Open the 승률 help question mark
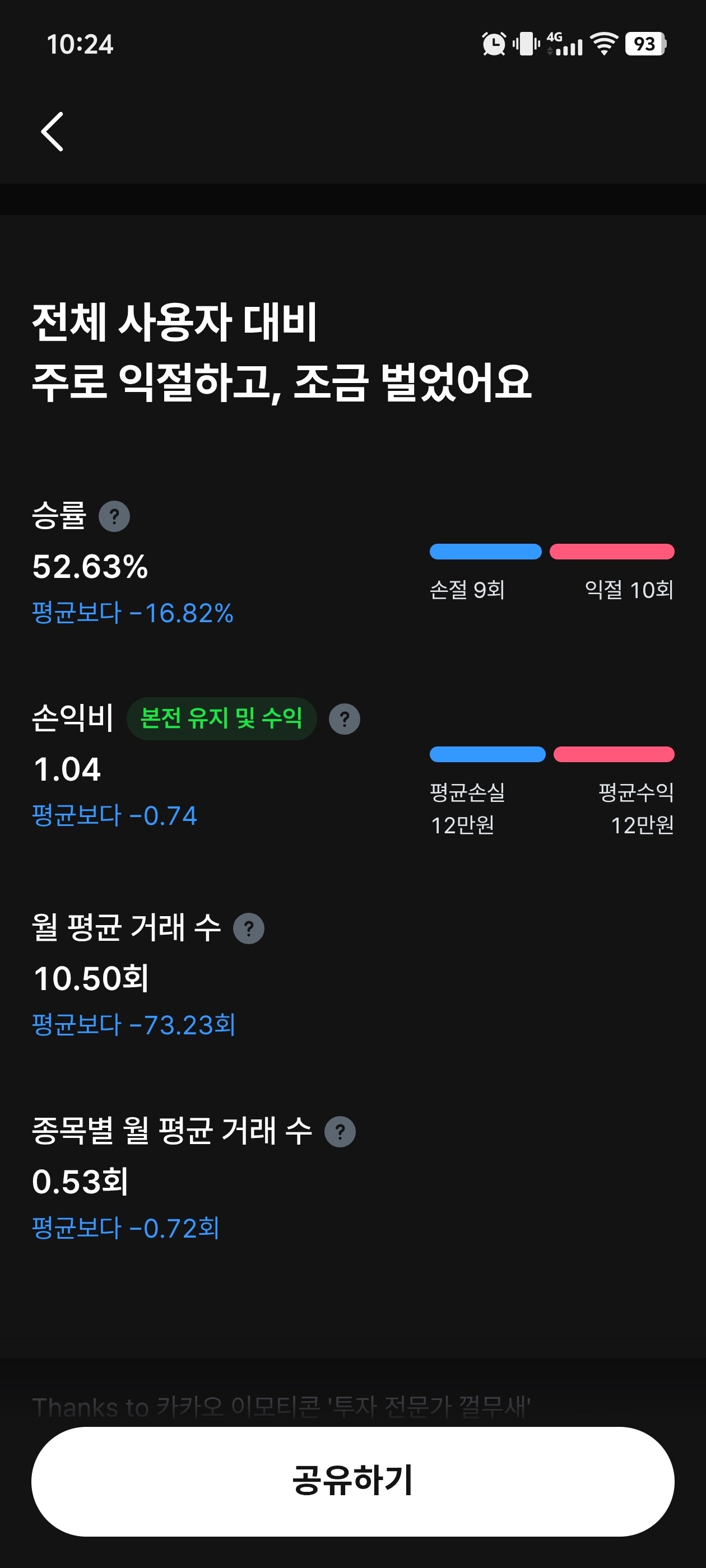This screenshot has width=706, height=1568. (x=114, y=516)
